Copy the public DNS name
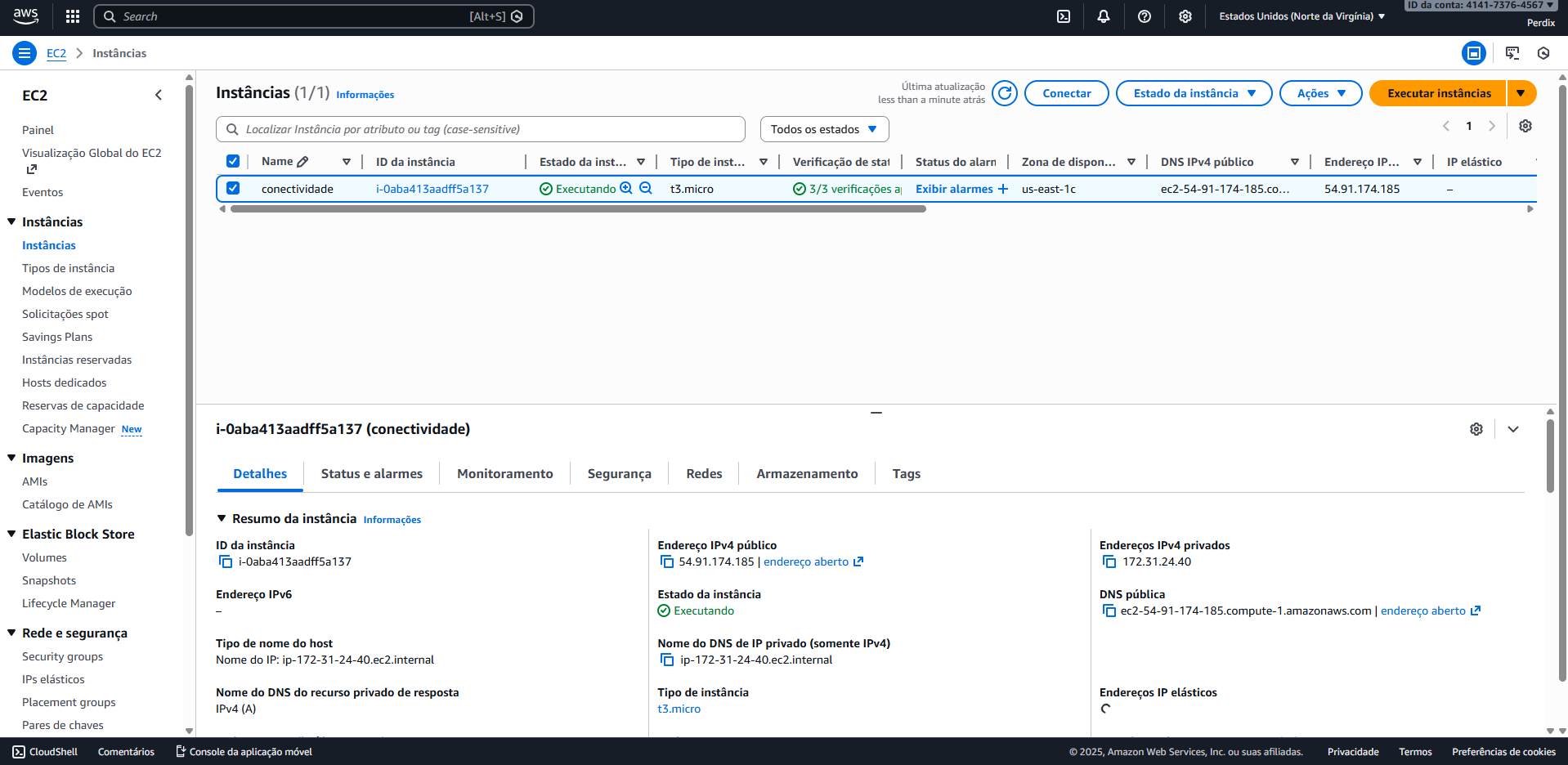1568x765 pixels. tap(1109, 611)
